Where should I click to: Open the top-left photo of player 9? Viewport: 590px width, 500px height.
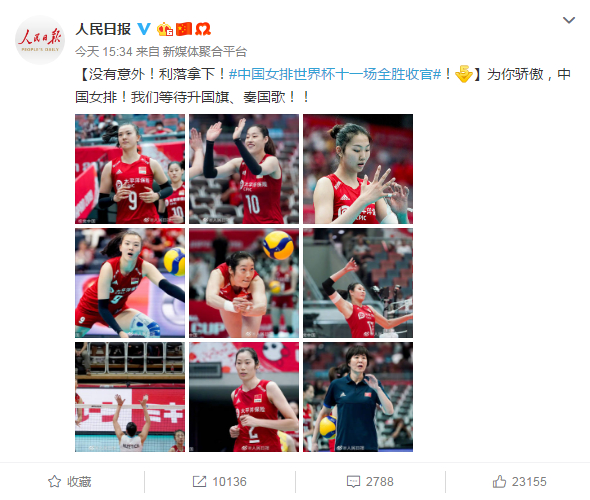tap(130, 169)
